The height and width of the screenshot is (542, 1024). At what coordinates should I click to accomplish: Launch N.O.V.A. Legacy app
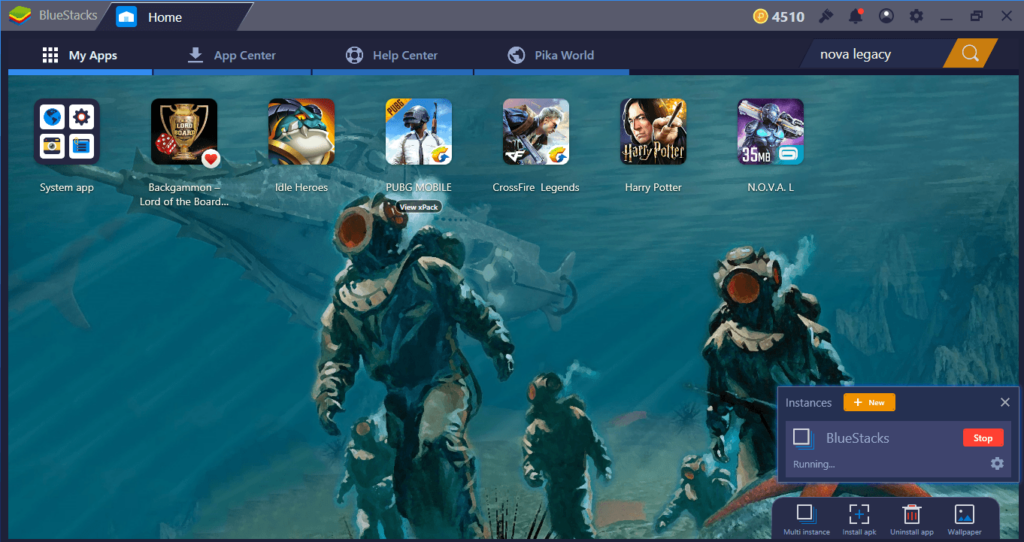(771, 132)
